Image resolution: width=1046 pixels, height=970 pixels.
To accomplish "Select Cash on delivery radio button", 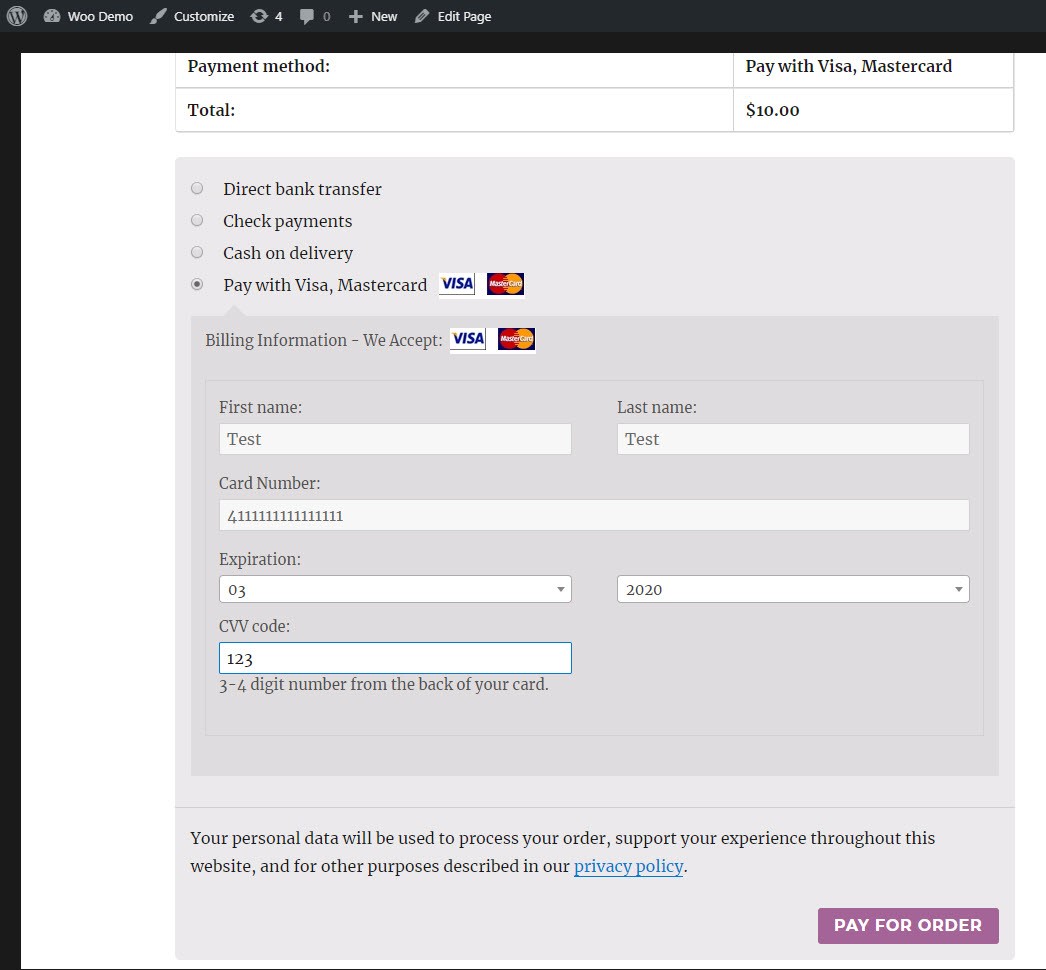I will coord(197,252).
